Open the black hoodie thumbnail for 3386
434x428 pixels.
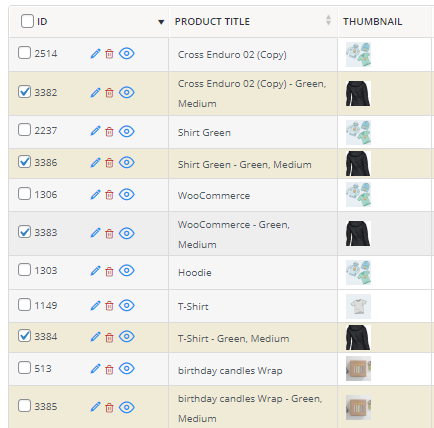point(358,163)
